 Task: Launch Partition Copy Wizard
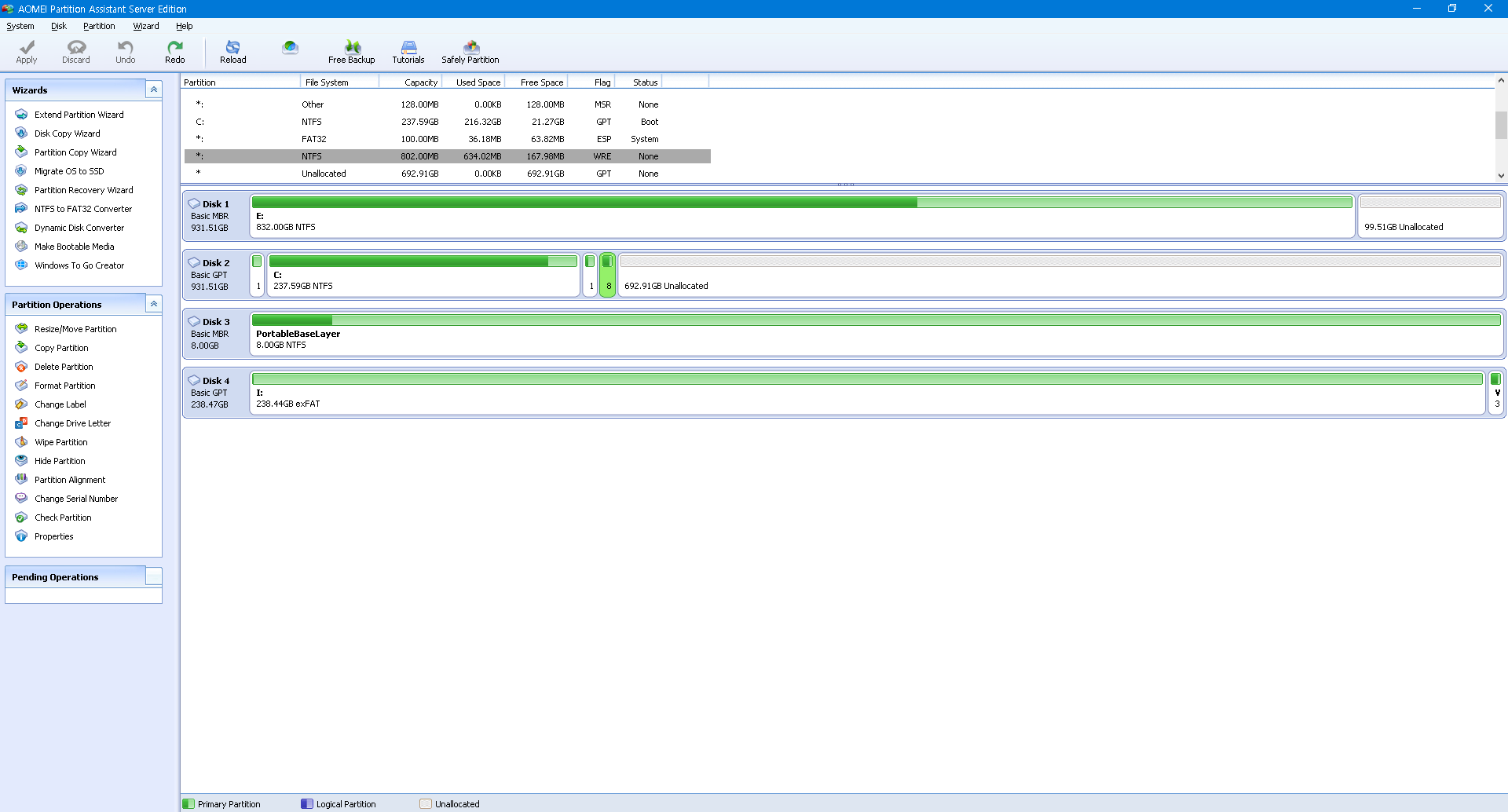tap(75, 152)
